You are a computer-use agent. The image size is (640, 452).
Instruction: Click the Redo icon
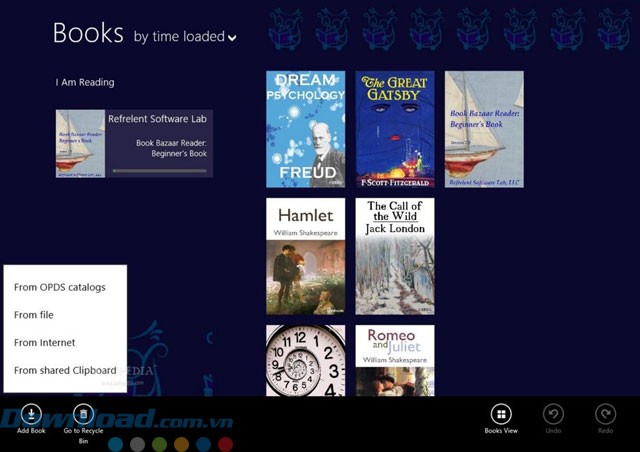click(x=605, y=414)
